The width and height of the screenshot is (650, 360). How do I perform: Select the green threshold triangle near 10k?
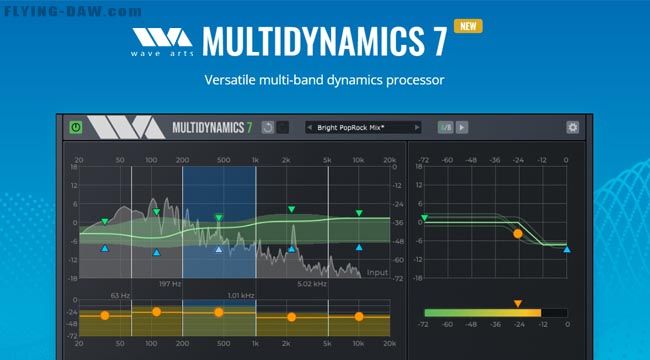[x=359, y=213]
